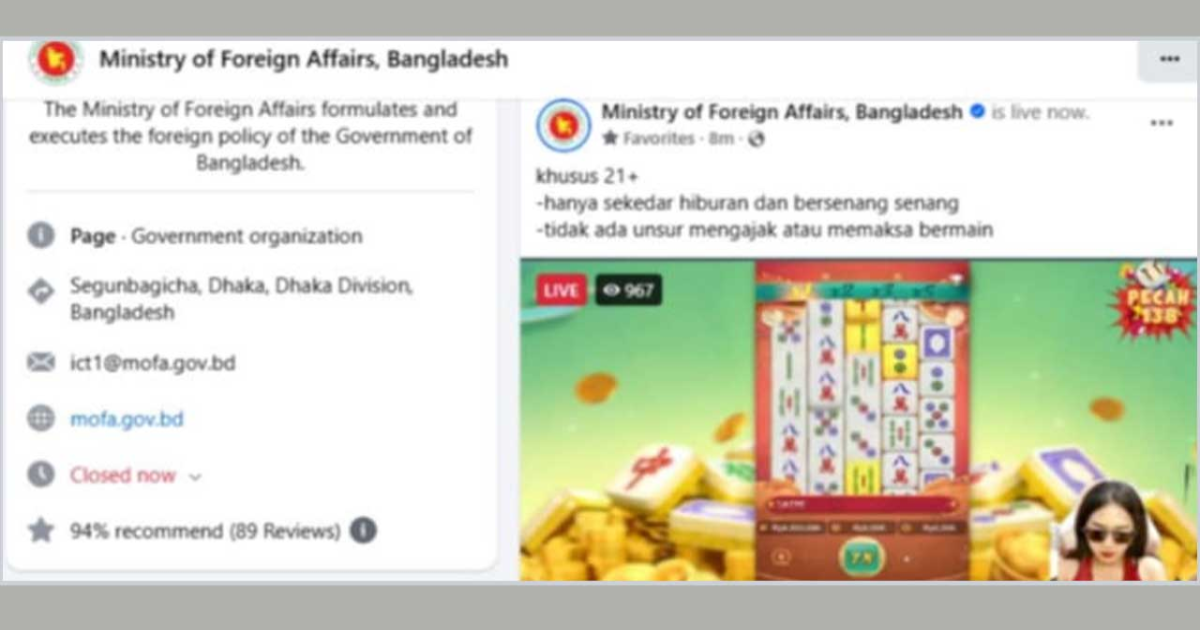
Task: Click the 967 viewers count badge
Action: pos(628,290)
